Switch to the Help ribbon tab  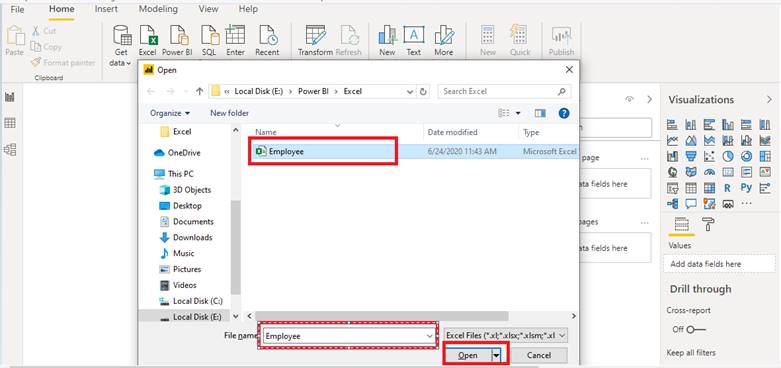248,9
